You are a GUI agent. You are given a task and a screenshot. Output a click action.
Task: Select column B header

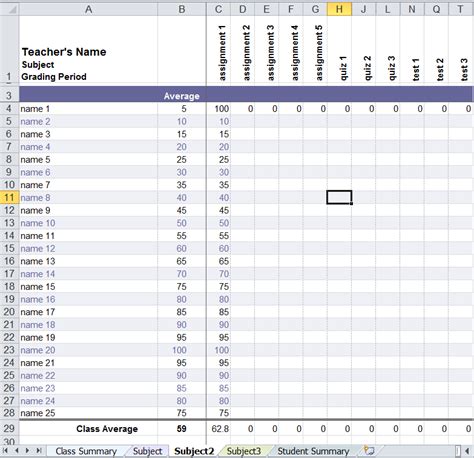click(182, 9)
